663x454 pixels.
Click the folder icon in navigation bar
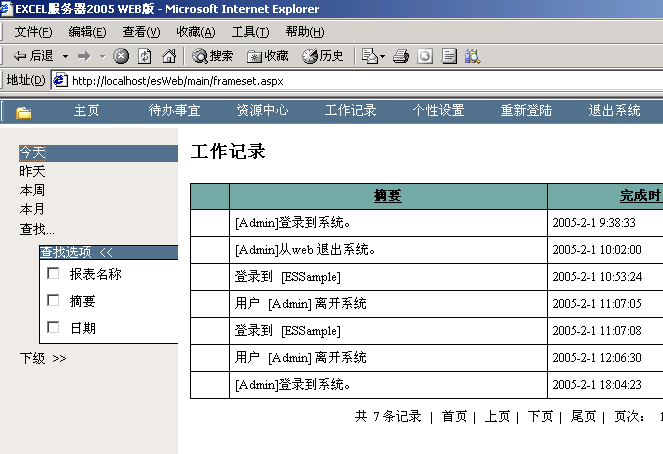(x=24, y=112)
